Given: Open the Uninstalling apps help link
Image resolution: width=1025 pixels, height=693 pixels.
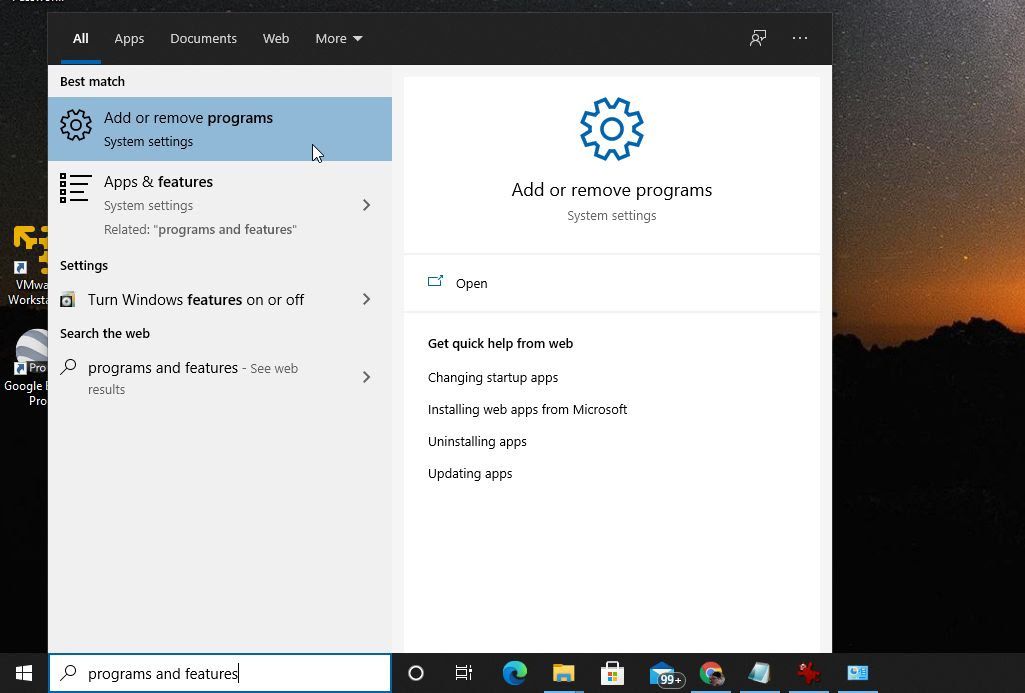Looking at the screenshot, I should point(477,441).
